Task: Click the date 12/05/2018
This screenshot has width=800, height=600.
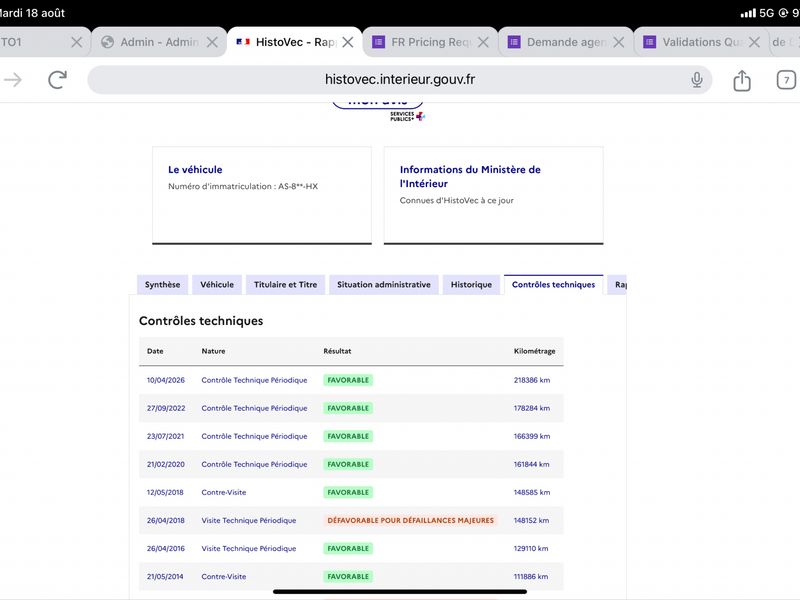Action: tap(165, 492)
